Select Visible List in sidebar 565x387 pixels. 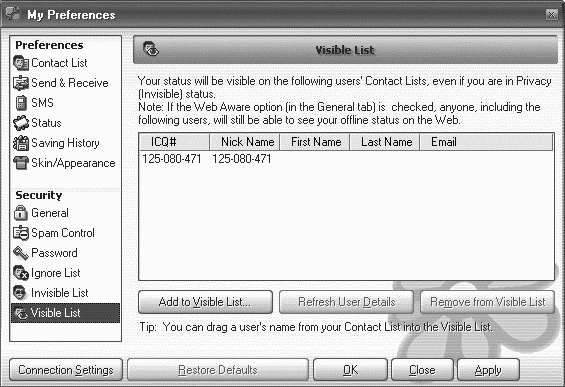(x=66, y=313)
